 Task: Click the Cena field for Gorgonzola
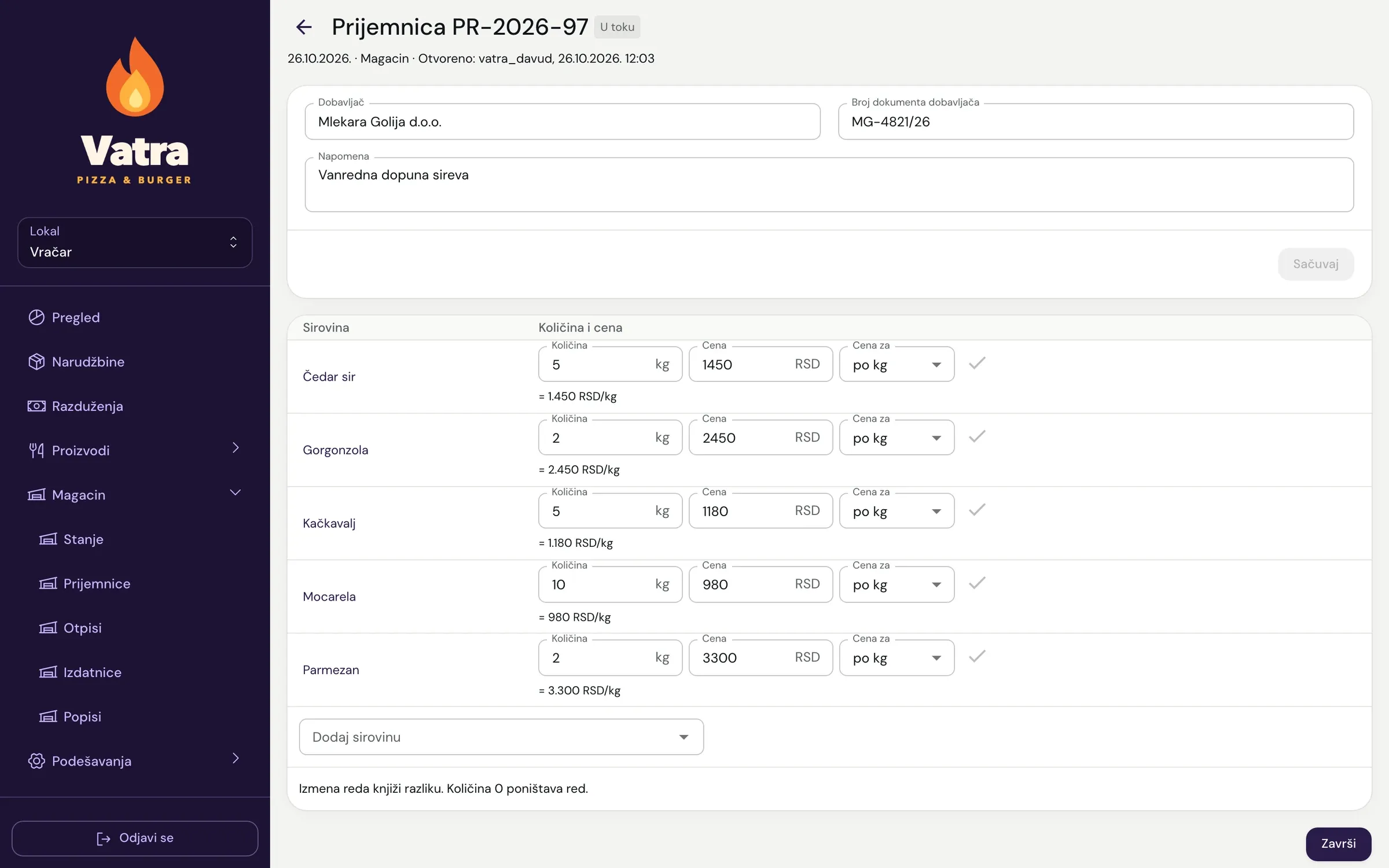pos(760,437)
